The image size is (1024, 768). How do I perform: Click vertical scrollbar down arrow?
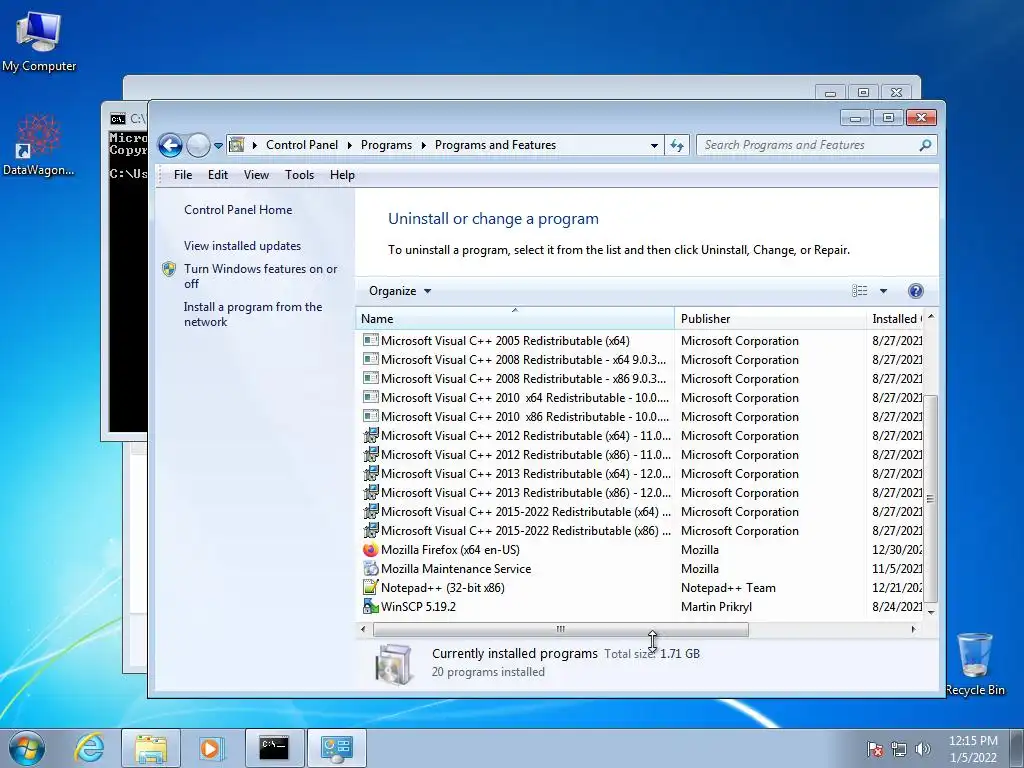(931, 613)
